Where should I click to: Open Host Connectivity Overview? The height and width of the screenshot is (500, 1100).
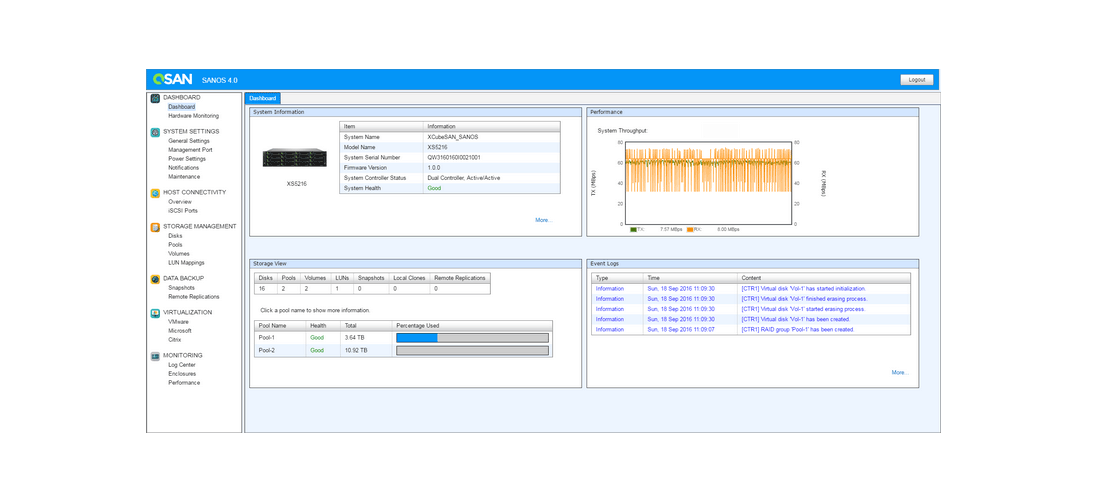pos(180,202)
